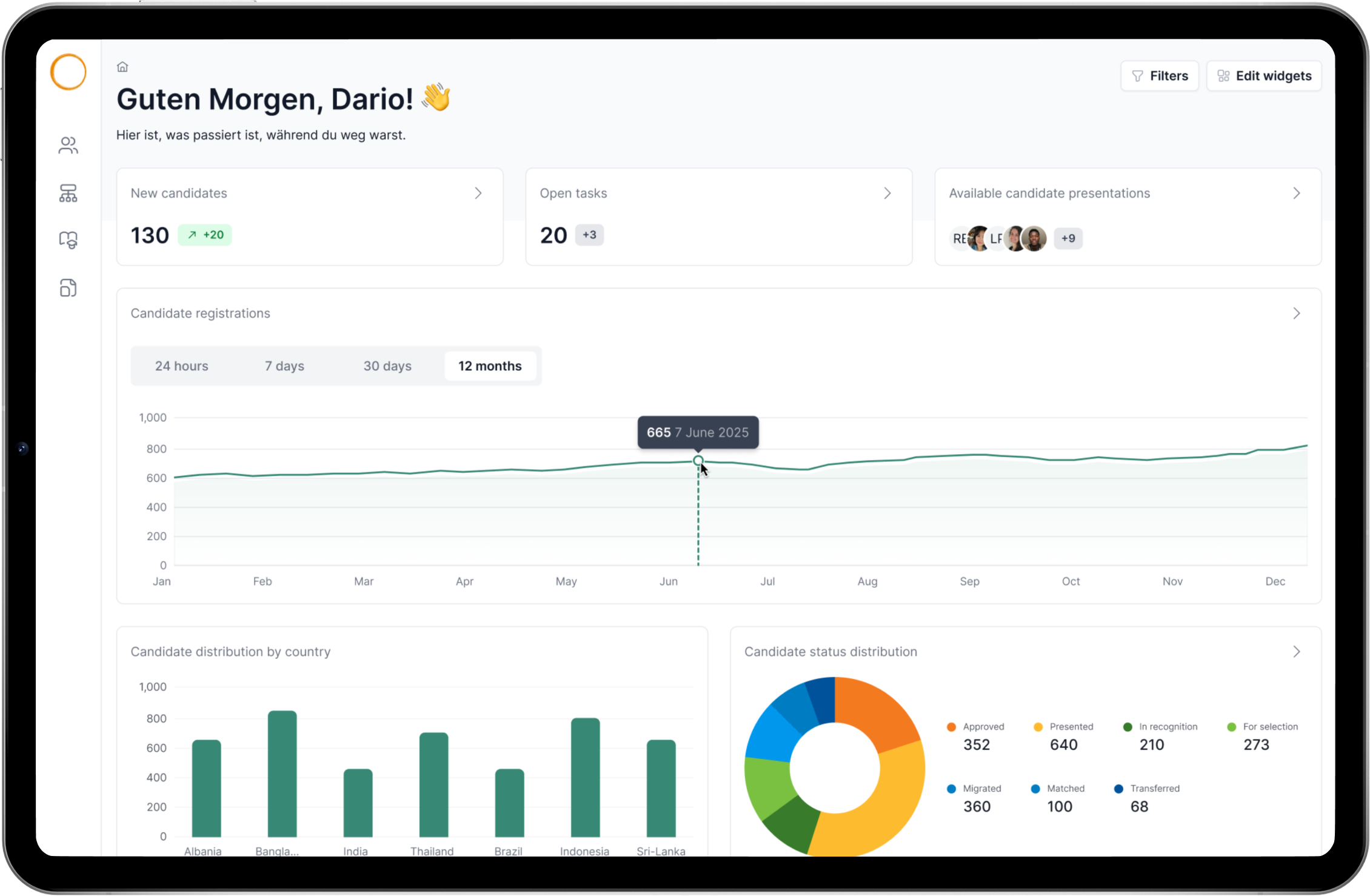Expand the Candidate registrations chevron
Image resolution: width=1370 pixels, height=896 pixels.
1297,313
